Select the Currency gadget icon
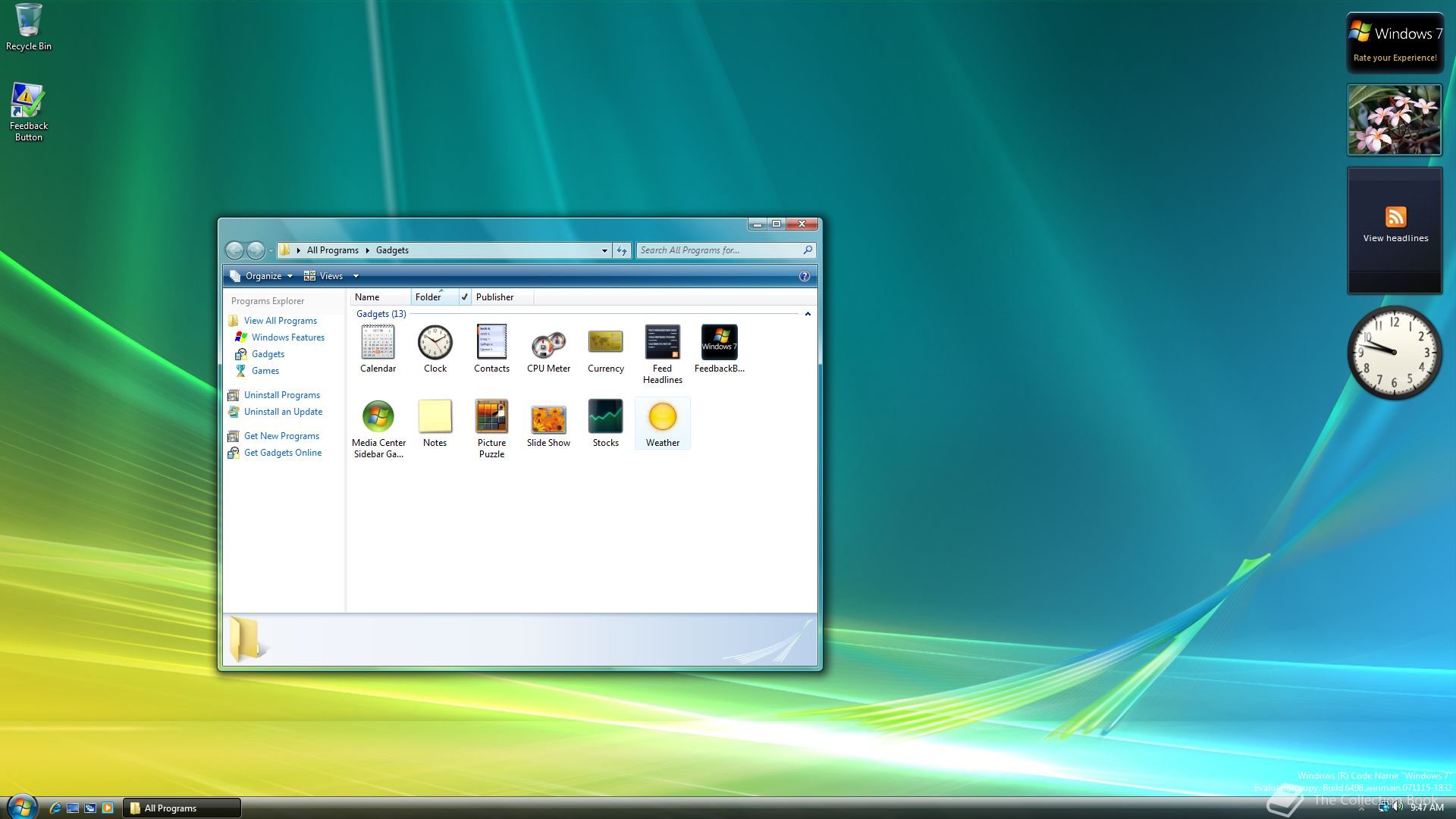The height and width of the screenshot is (819, 1456). 605,342
